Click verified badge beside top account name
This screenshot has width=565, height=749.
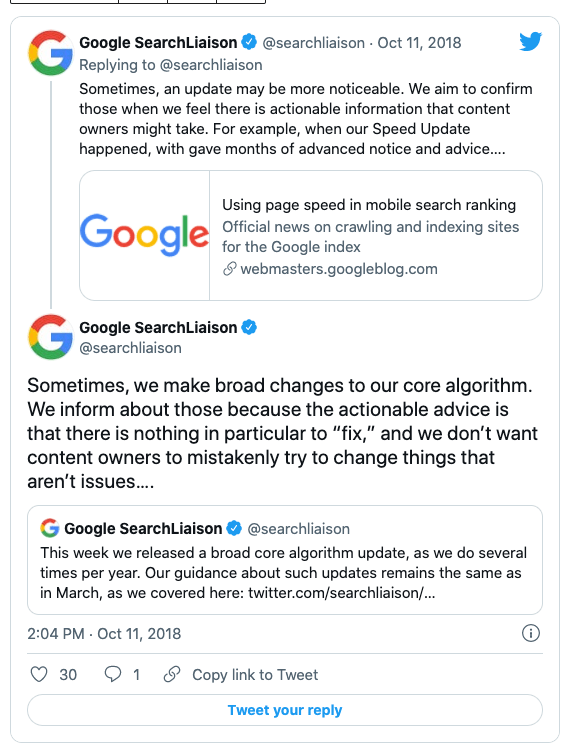pos(249,42)
